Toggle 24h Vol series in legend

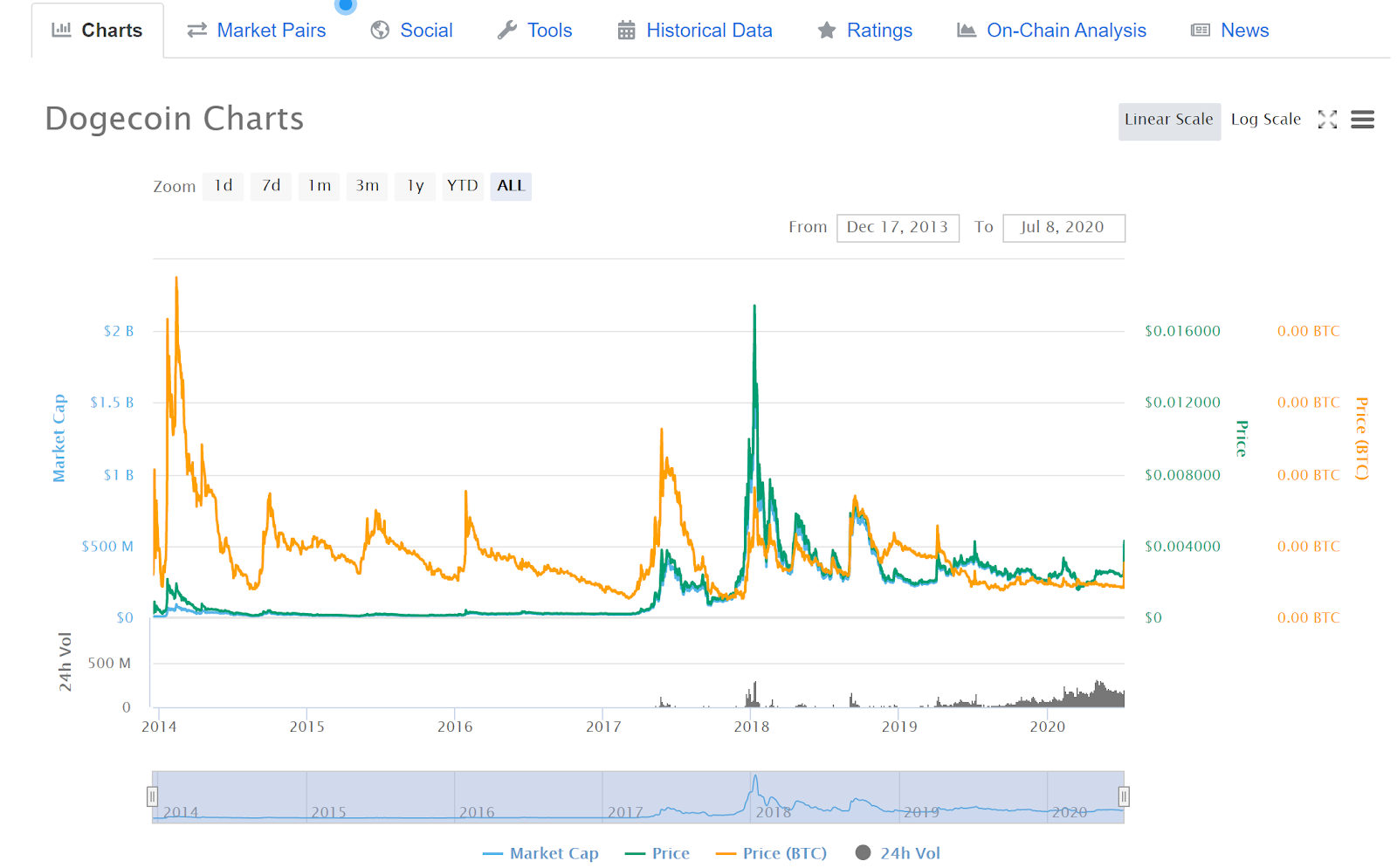tap(898, 853)
